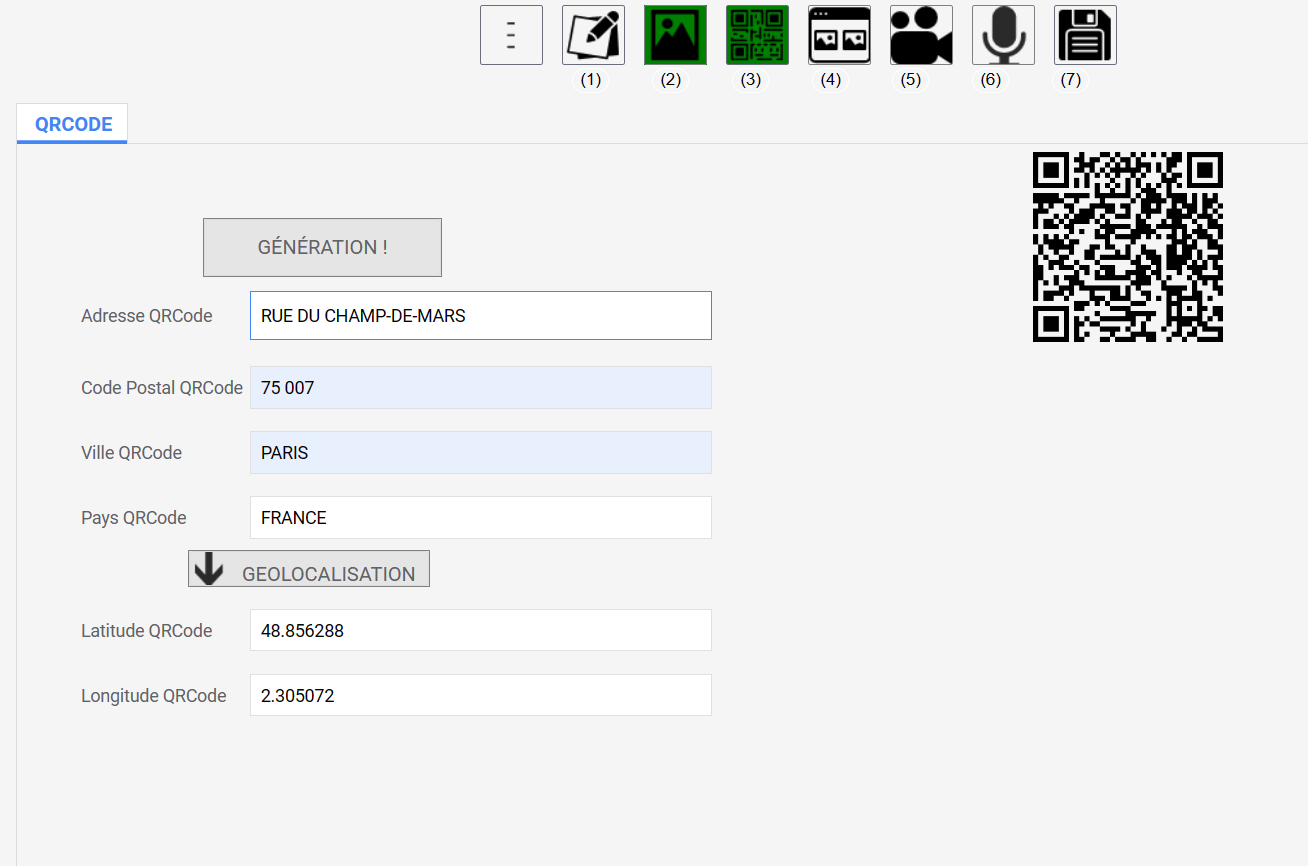Click the Longitude QRCode input field
Screen dimensions: 1308x866
tap(480, 696)
